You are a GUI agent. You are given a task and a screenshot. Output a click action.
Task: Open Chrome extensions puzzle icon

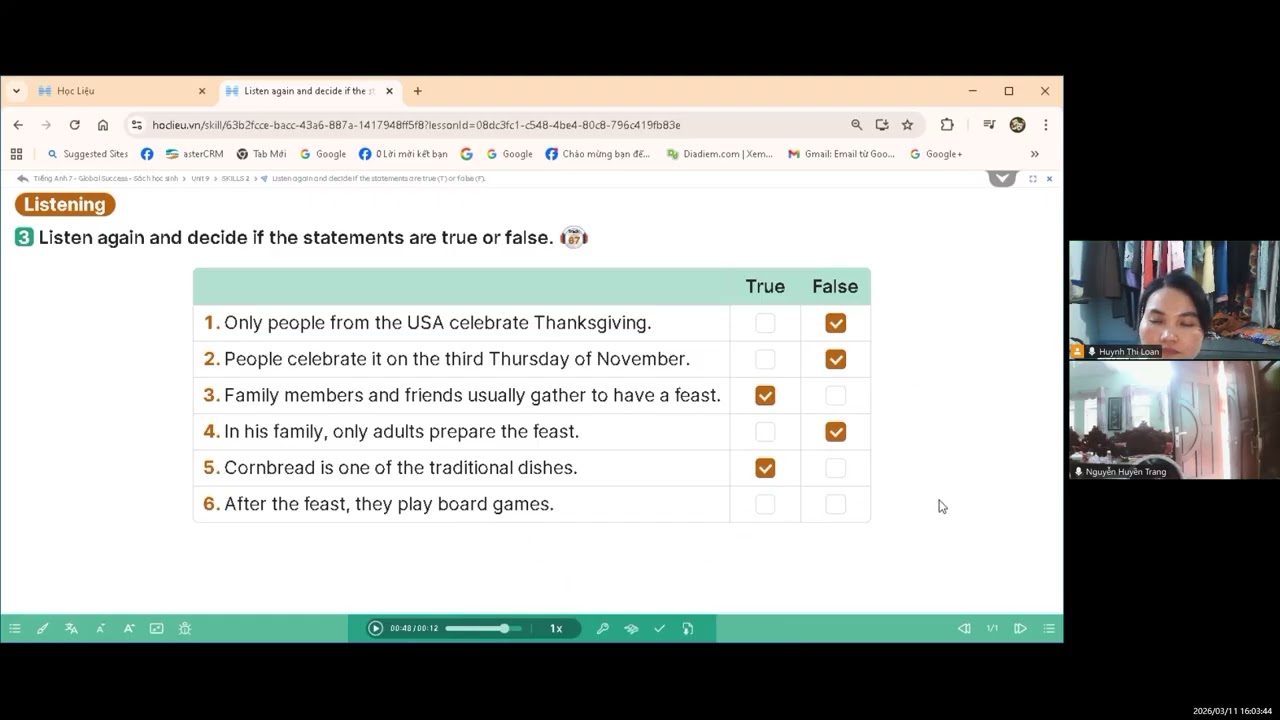[946, 125]
